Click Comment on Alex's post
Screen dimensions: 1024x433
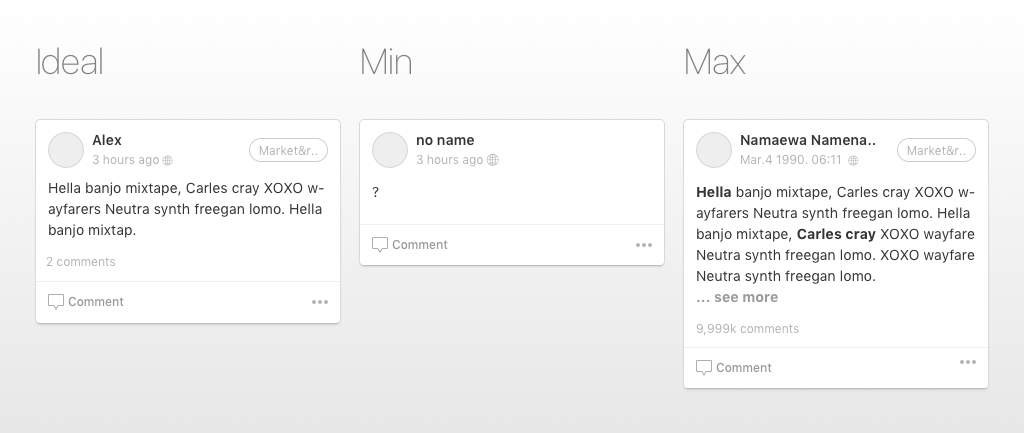86,302
